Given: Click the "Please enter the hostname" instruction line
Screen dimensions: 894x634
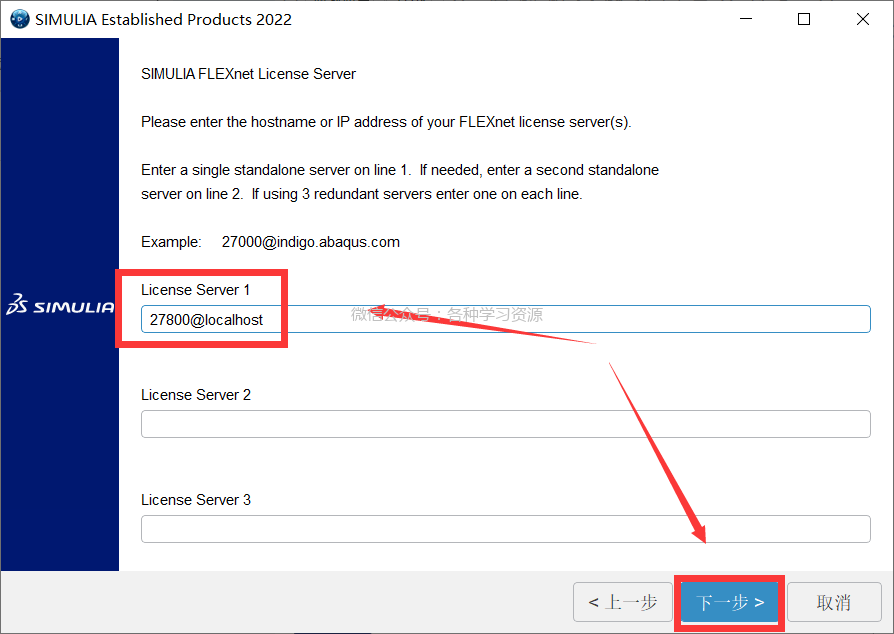Looking at the screenshot, I should click(x=386, y=123).
